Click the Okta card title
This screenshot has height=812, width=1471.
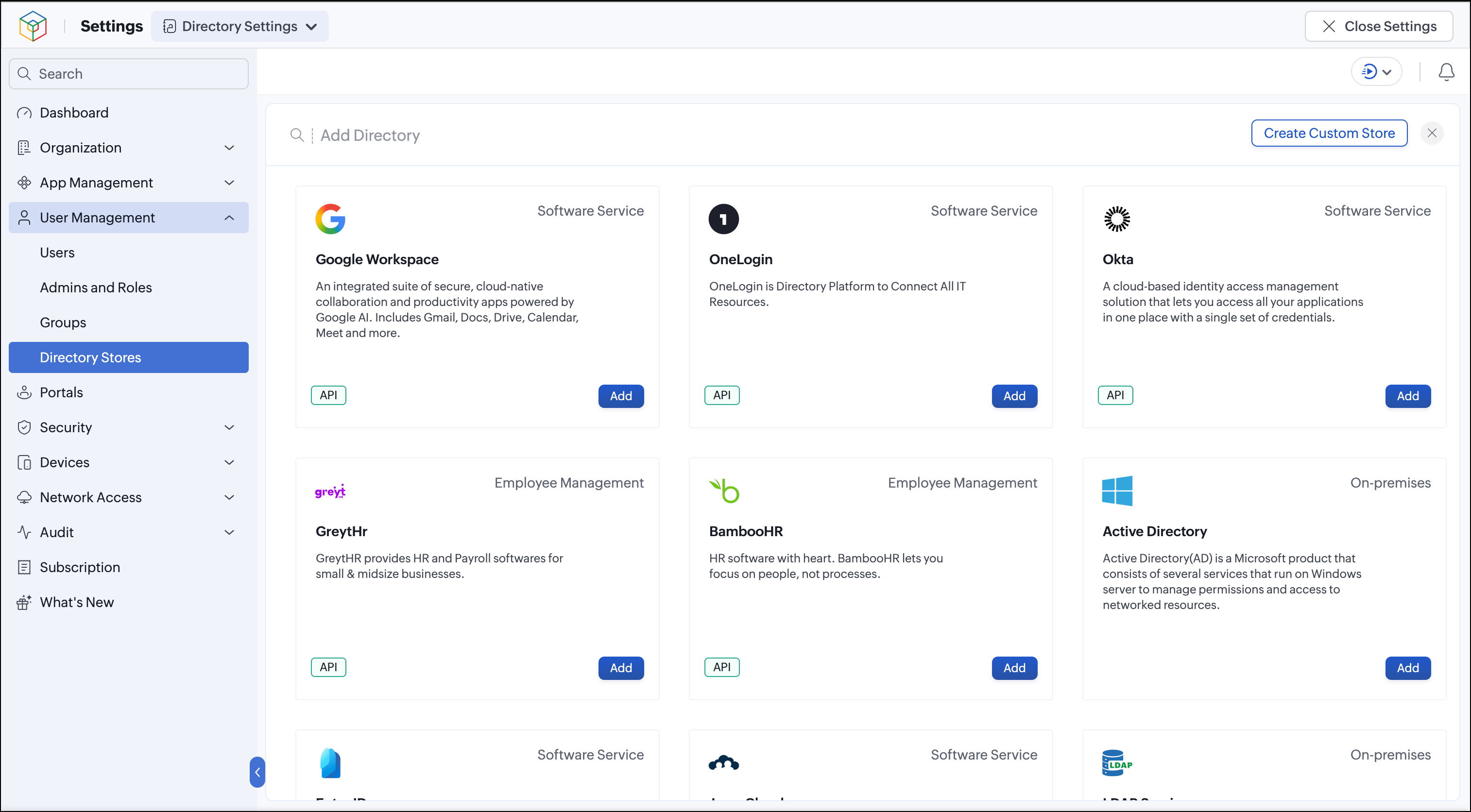pos(1117,259)
